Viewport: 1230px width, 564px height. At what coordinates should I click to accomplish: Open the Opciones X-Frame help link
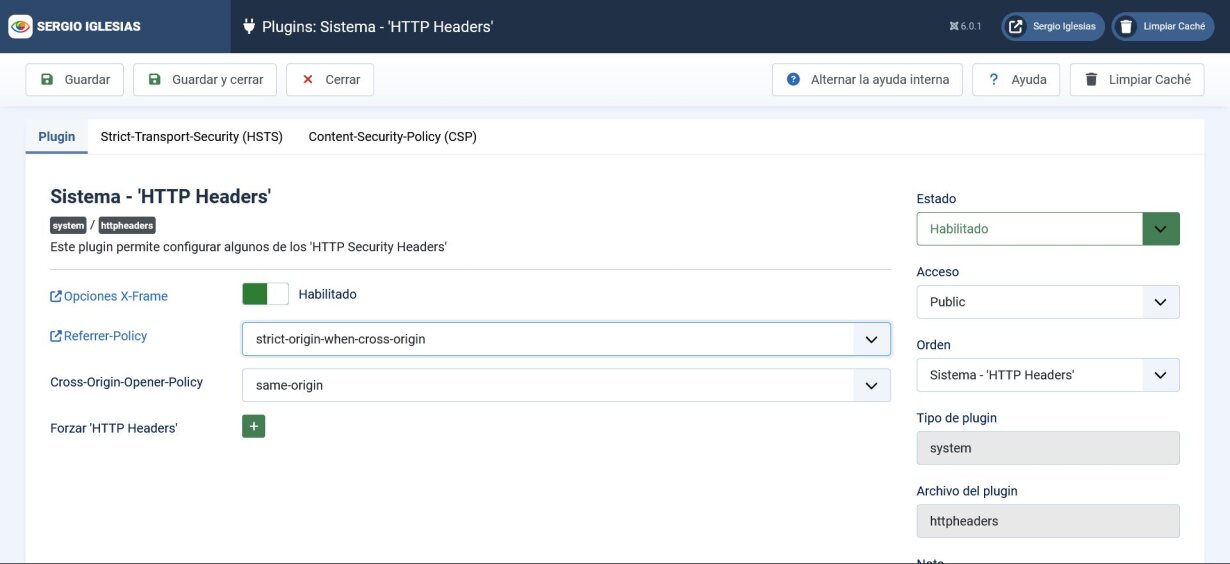pyautogui.click(x=109, y=296)
